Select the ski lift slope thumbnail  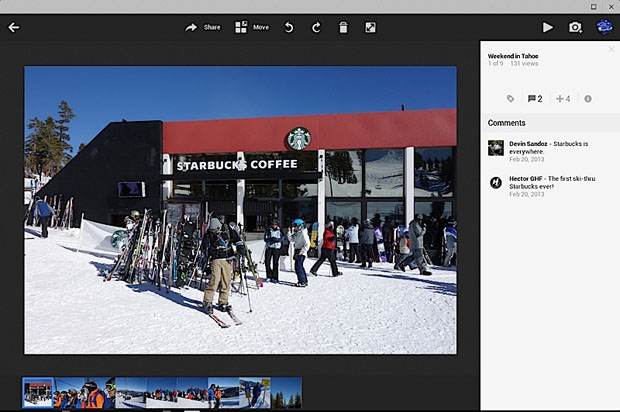click(131, 392)
